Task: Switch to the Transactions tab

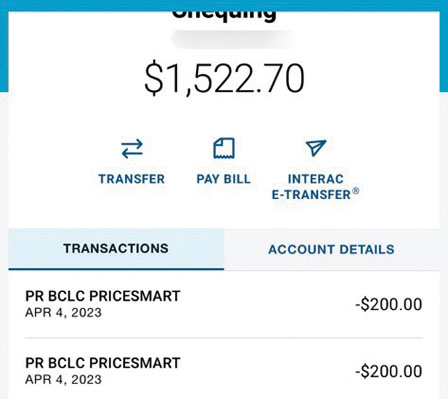Action: pos(116,249)
